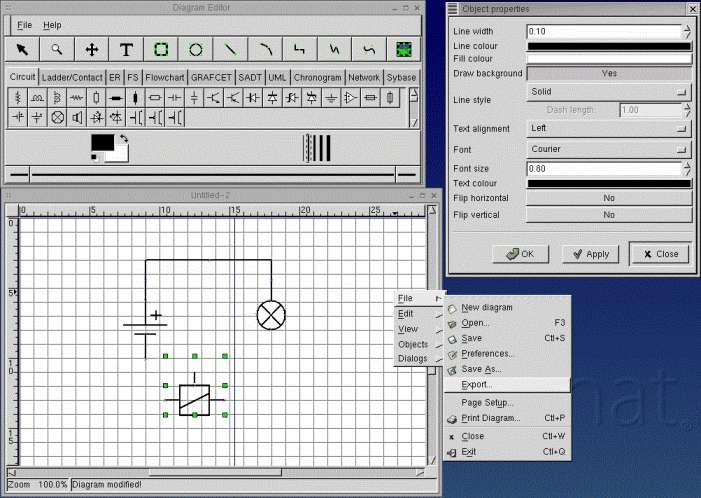Select the Box drawing tool
This screenshot has width=701, height=498.
tap(161, 48)
